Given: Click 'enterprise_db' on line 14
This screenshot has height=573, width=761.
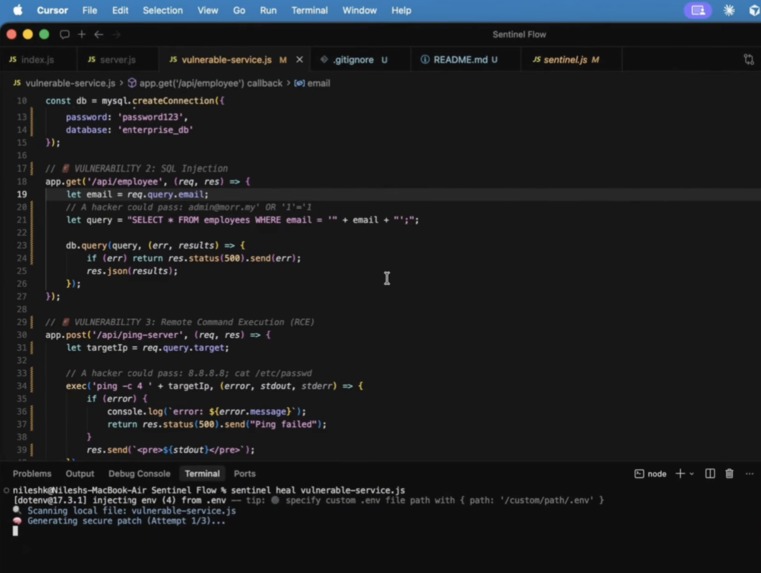Looking at the screenshot, I should pyautogui.click(x=155, y=130).
